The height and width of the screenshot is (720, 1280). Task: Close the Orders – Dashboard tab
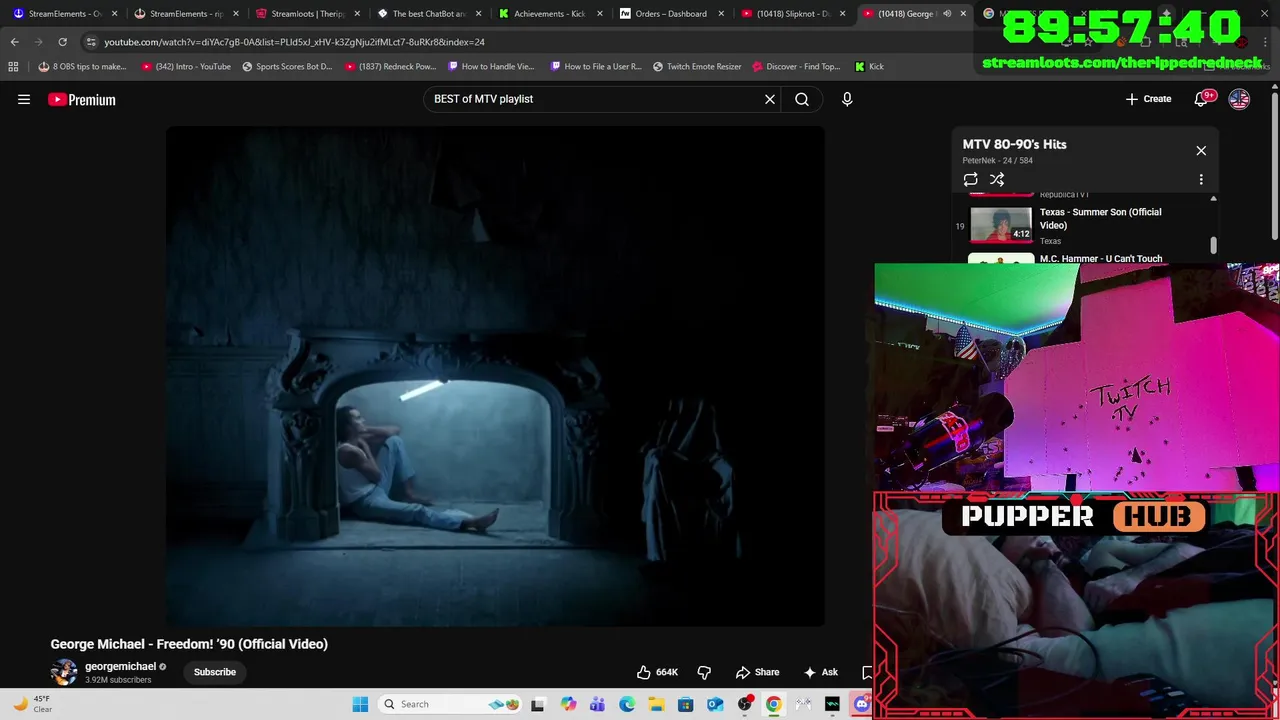click(721, 14)
